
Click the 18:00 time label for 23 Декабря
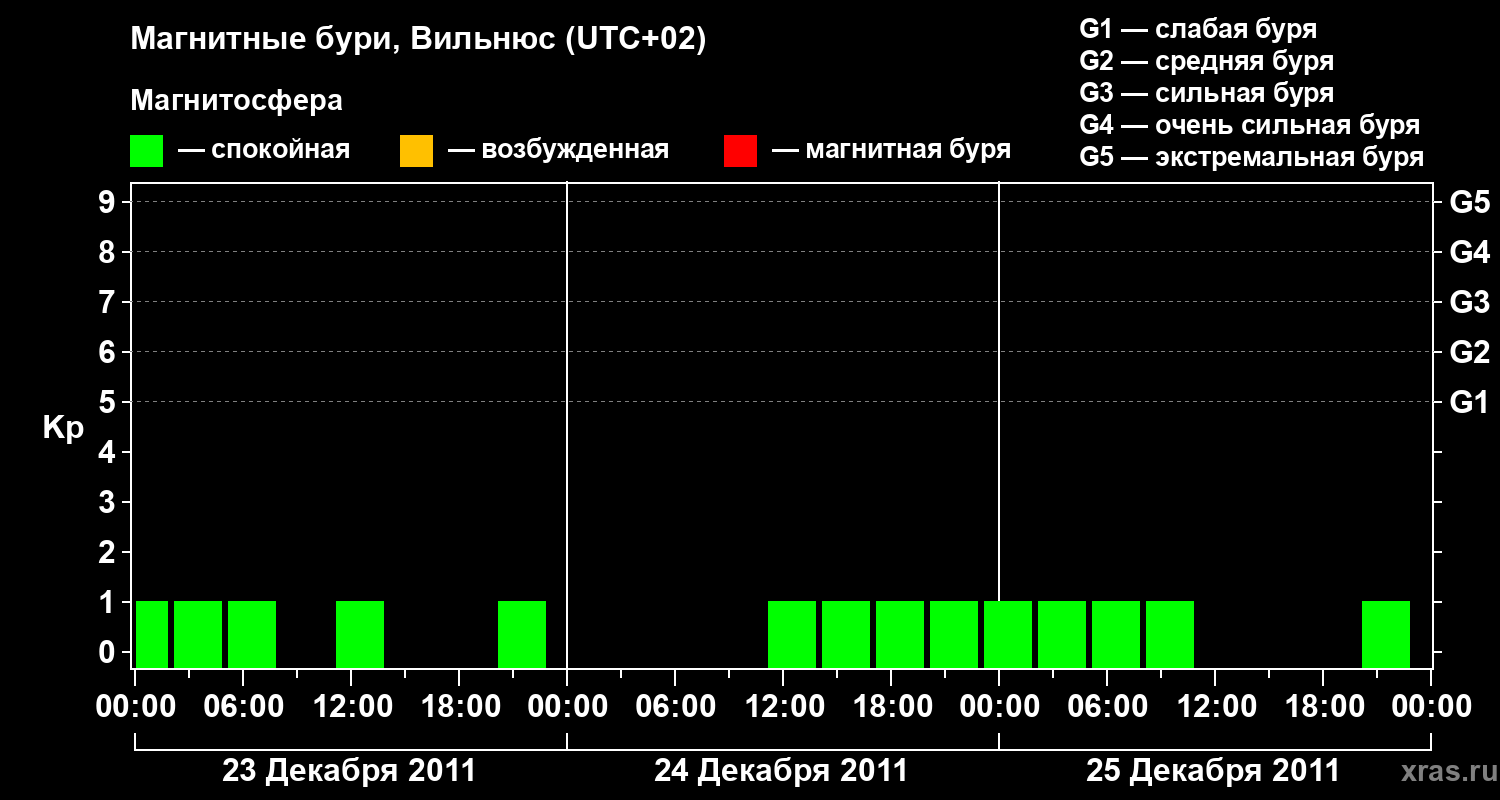pos(459,706)
